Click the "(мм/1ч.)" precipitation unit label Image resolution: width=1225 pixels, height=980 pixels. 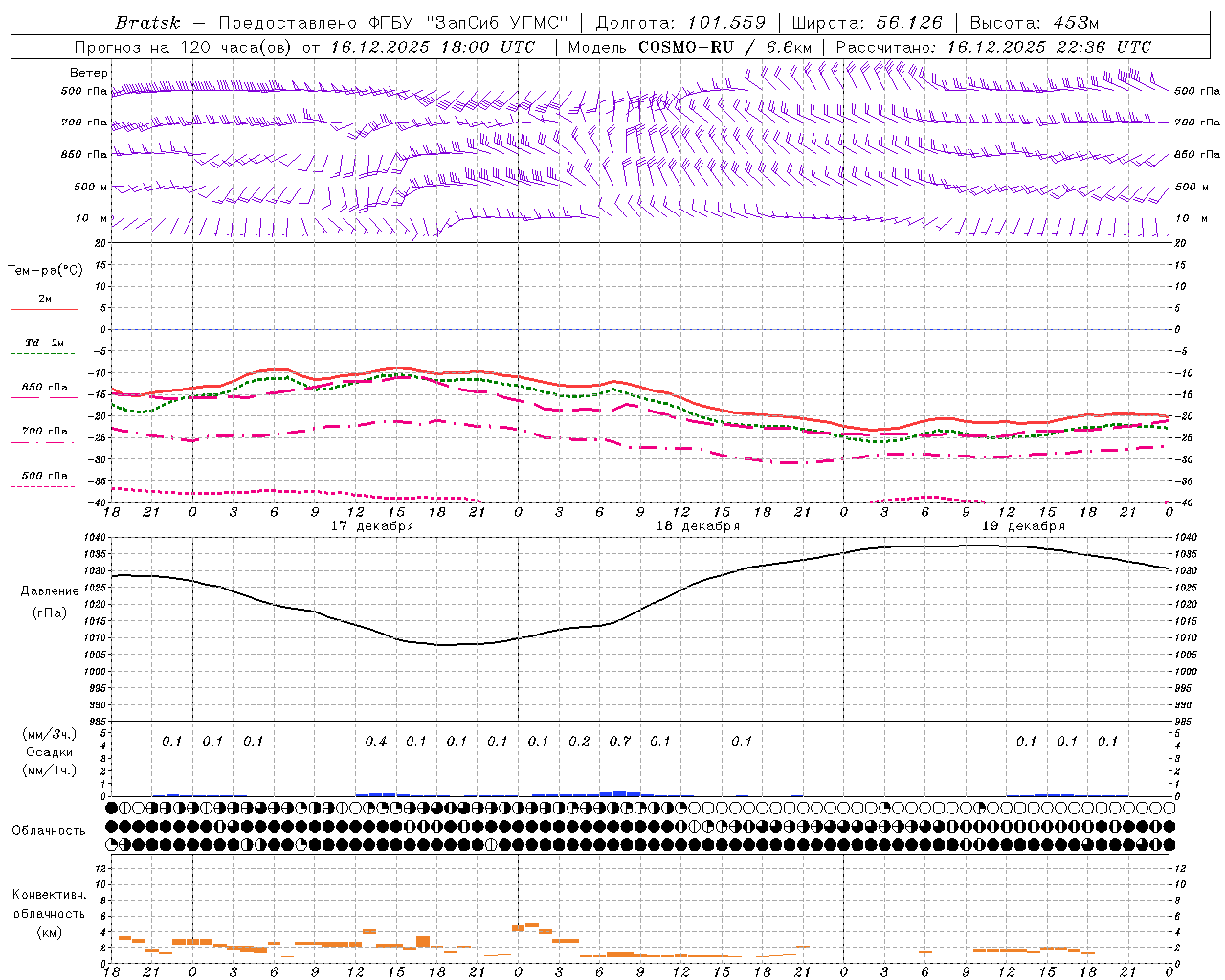coord(50,770)
